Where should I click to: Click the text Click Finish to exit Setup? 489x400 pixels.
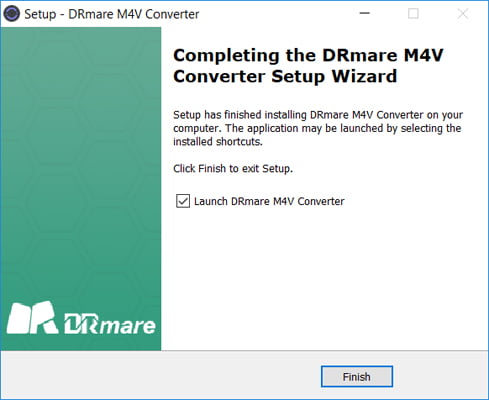[233, 168]
